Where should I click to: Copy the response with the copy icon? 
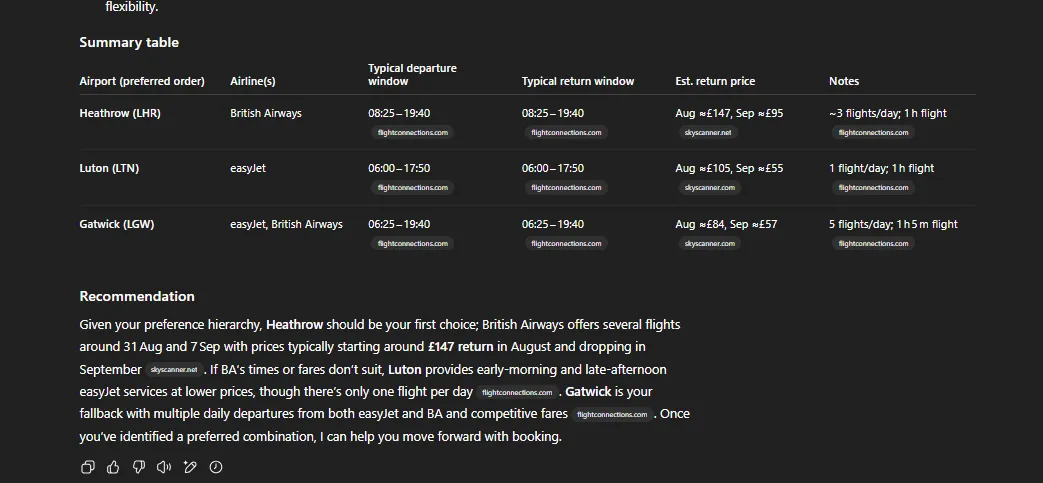pos(87,467)
